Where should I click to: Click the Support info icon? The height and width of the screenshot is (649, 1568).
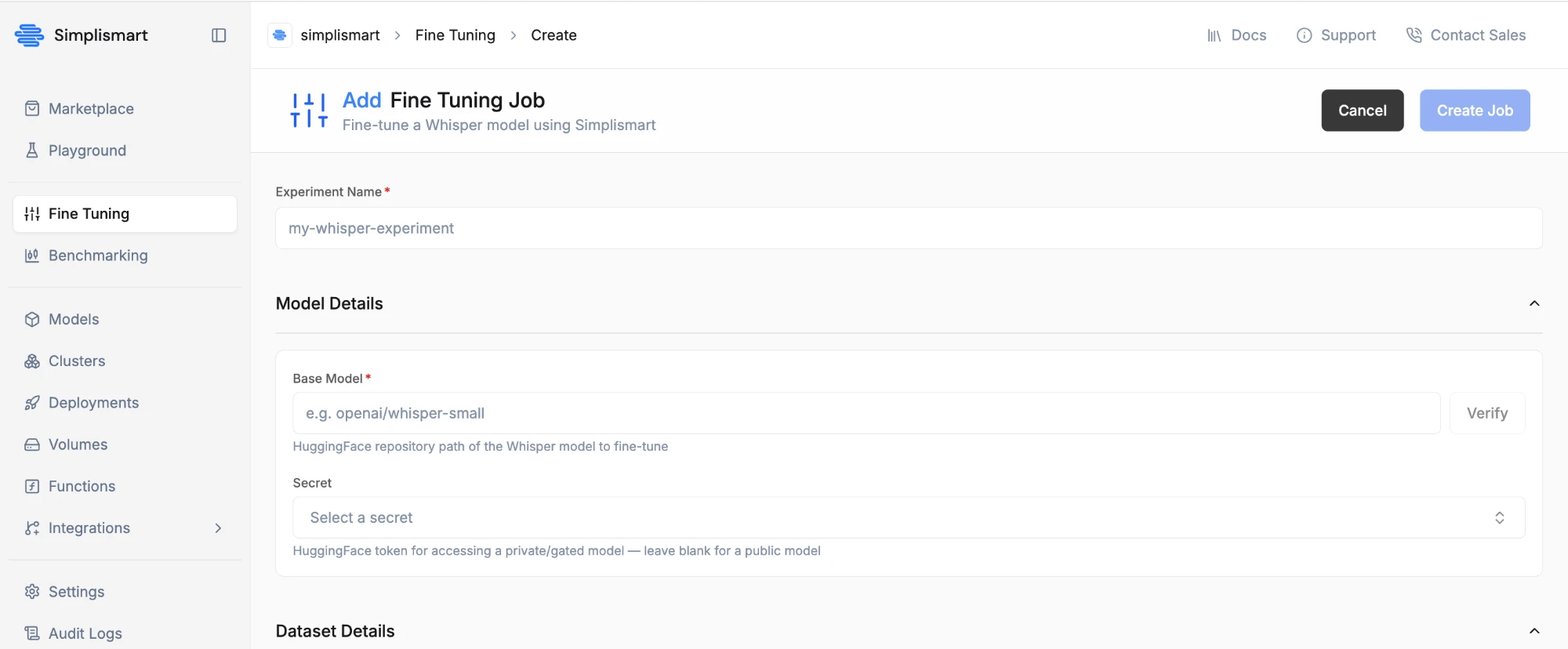pyautogui.click(x=1304, y=35)
